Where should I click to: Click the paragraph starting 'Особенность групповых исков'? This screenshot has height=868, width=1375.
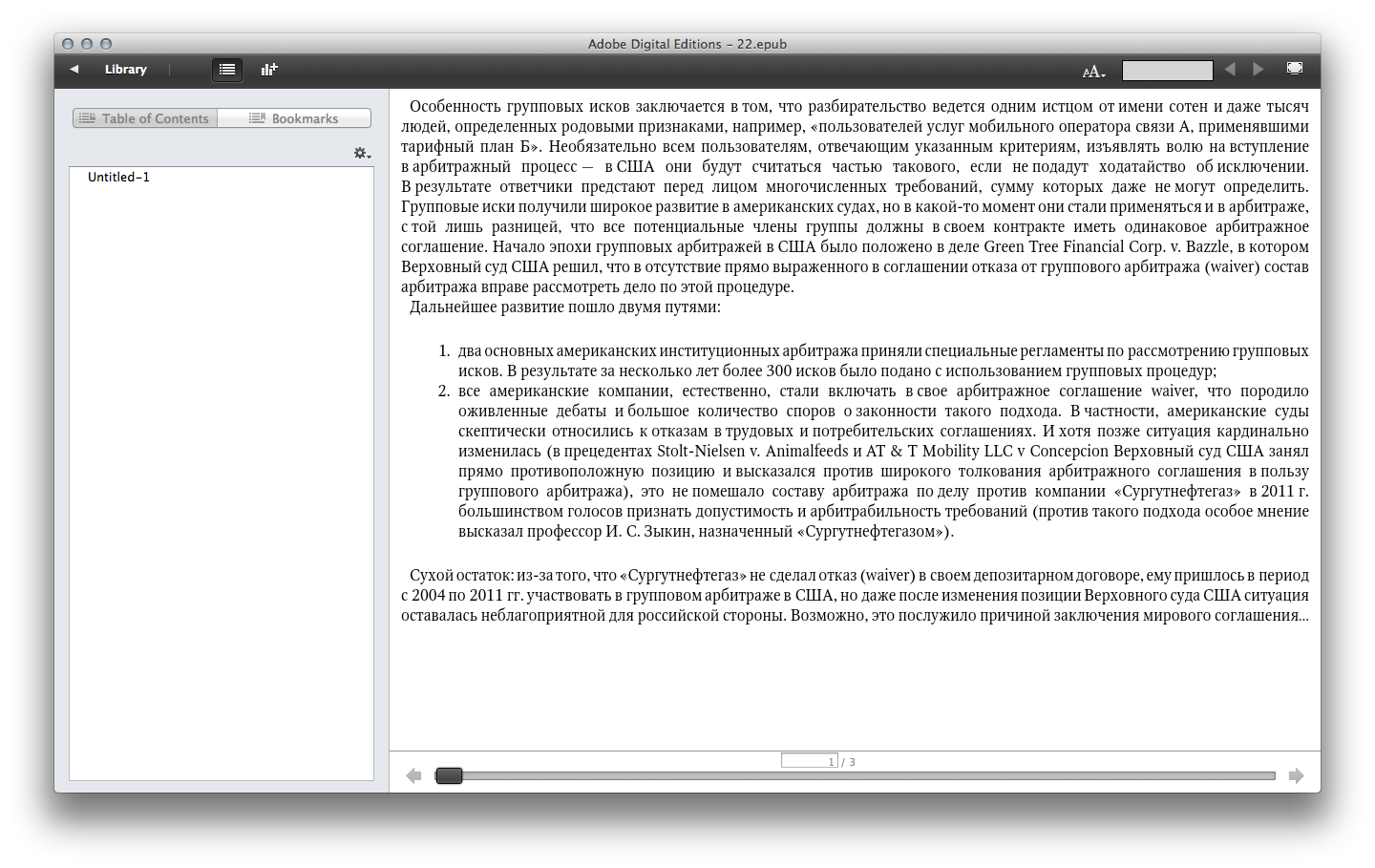click(855, 197)
